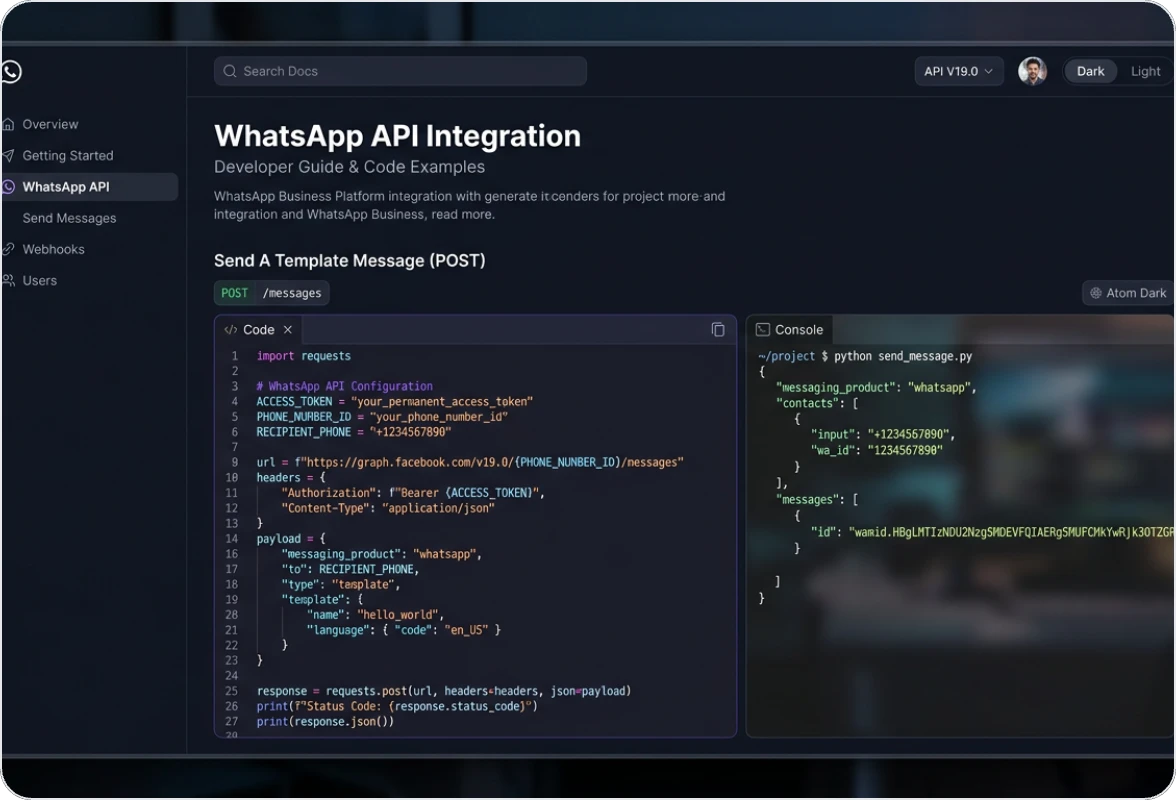
Task: Open the Atom Dark theme selector
Action: pyautogui.click(x=1128, y=293)
